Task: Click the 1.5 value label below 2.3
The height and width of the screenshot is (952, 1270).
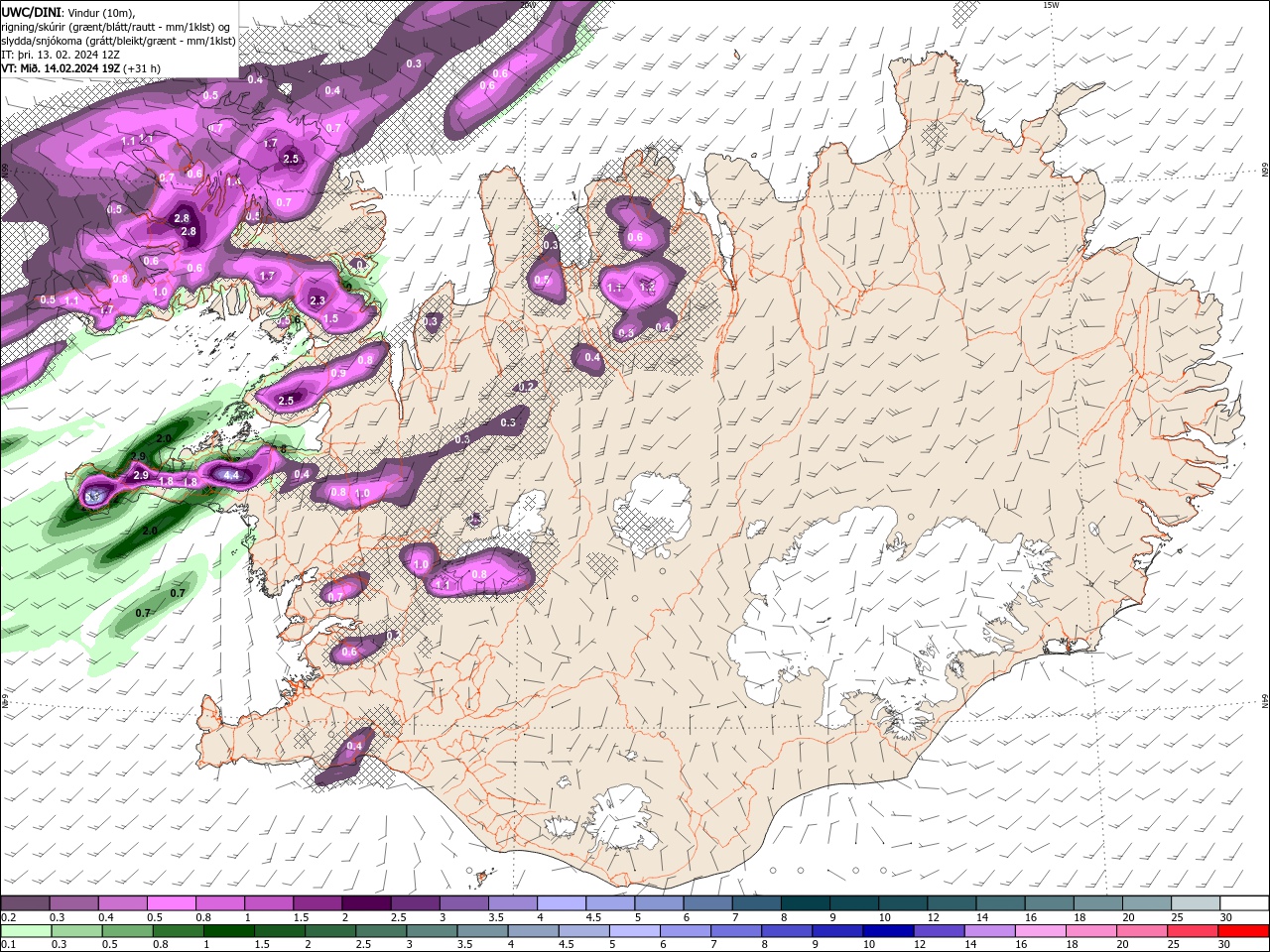Action: click(330, 318)
